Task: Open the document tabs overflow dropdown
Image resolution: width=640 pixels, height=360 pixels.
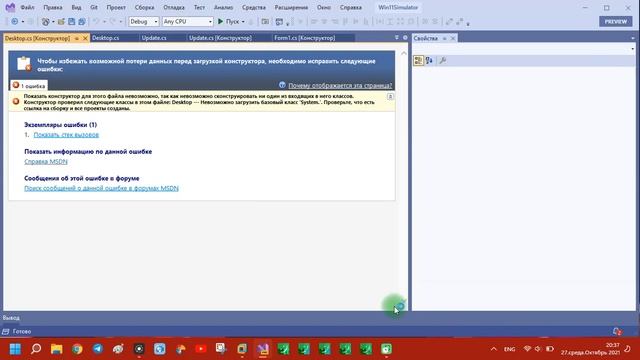Action: point(396,38)
